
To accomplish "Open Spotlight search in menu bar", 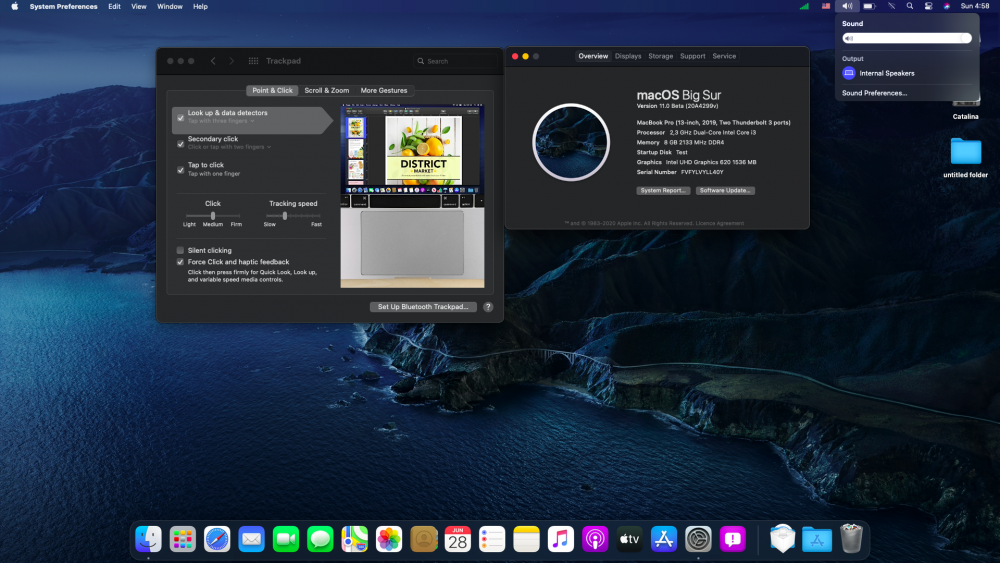I will (910, 6).
